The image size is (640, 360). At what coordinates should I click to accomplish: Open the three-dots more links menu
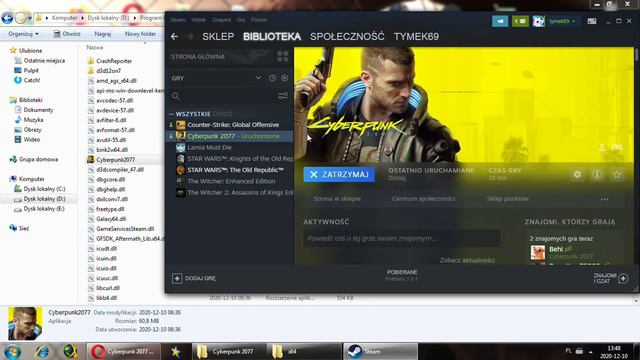[x=604, y=199]
